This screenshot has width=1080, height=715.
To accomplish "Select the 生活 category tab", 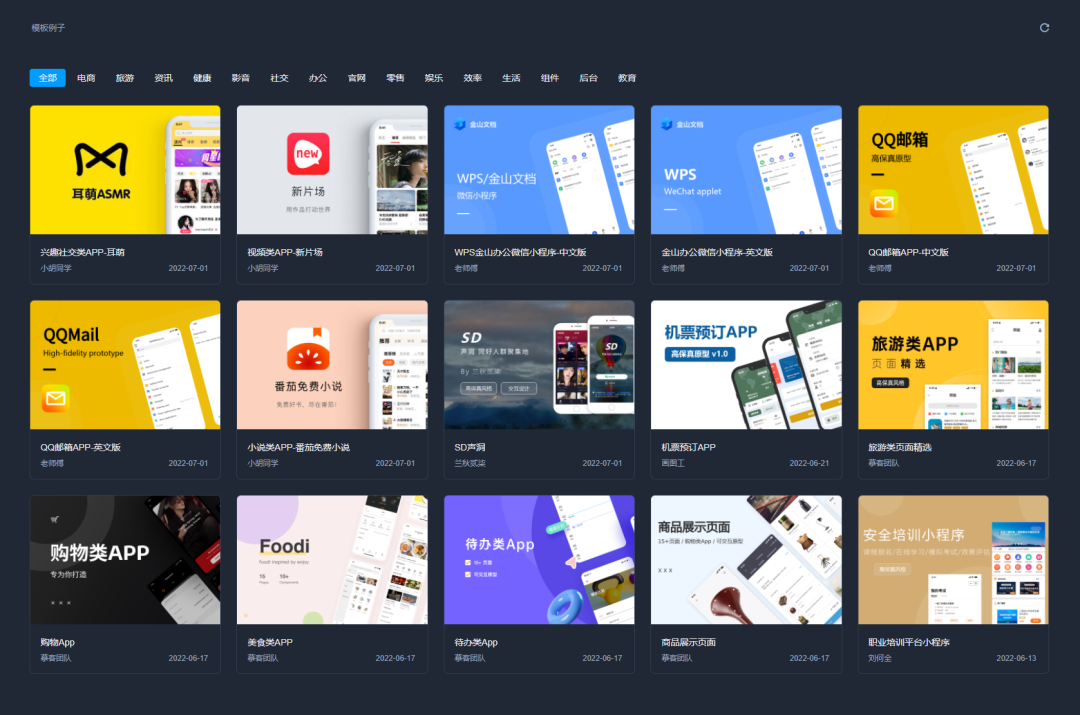I will (x=511, y=78).
